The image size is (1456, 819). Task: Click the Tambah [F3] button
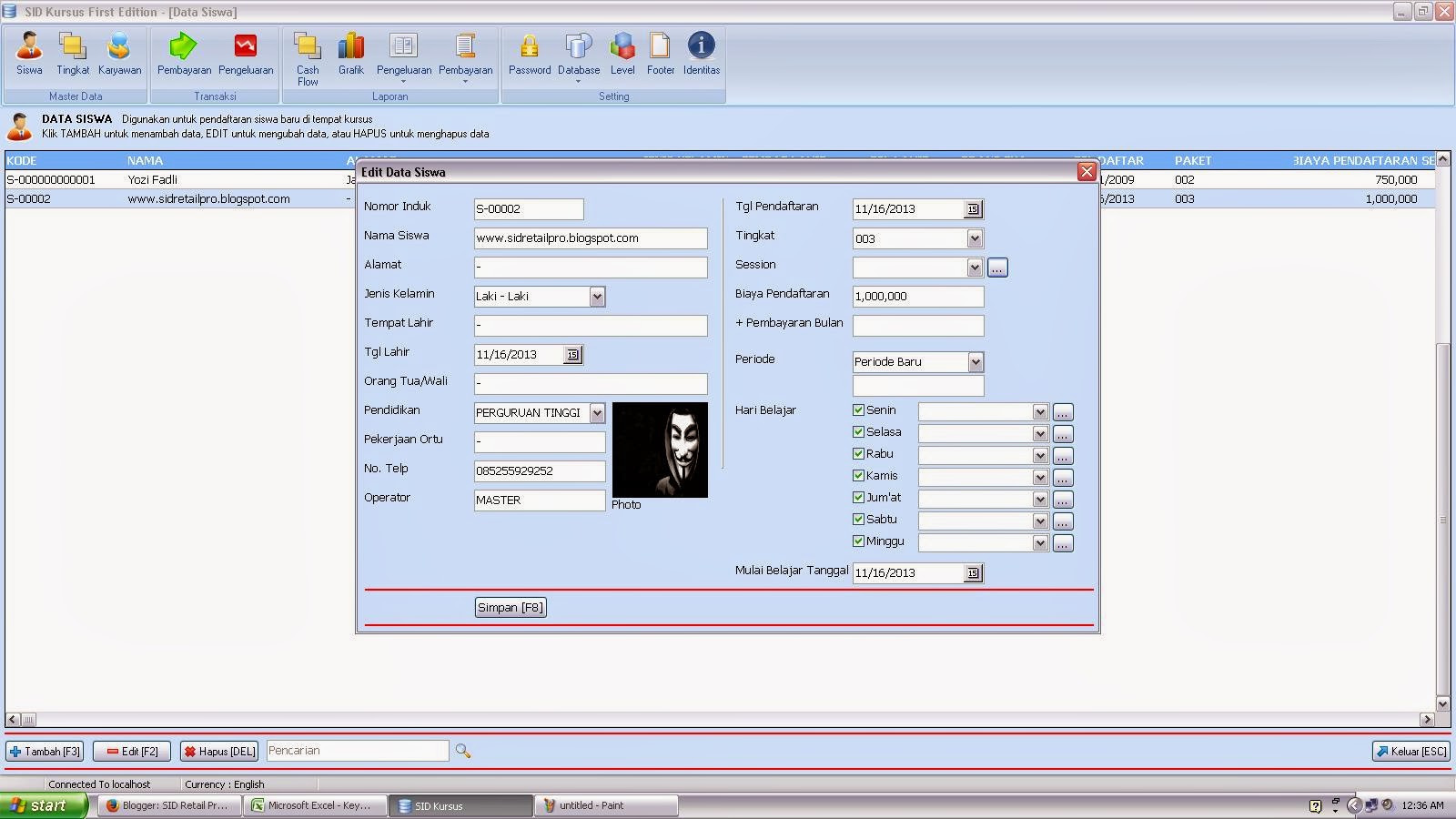[44, 751]
